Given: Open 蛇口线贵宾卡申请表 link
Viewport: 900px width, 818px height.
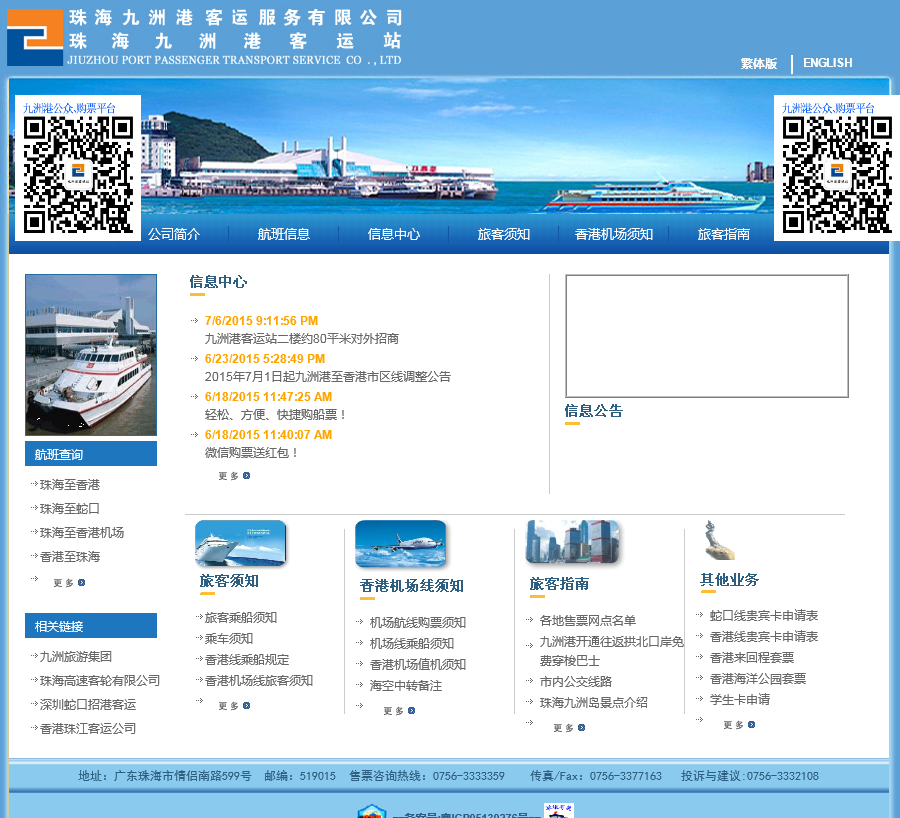Looking at the screenshot, I should (764, 616).
